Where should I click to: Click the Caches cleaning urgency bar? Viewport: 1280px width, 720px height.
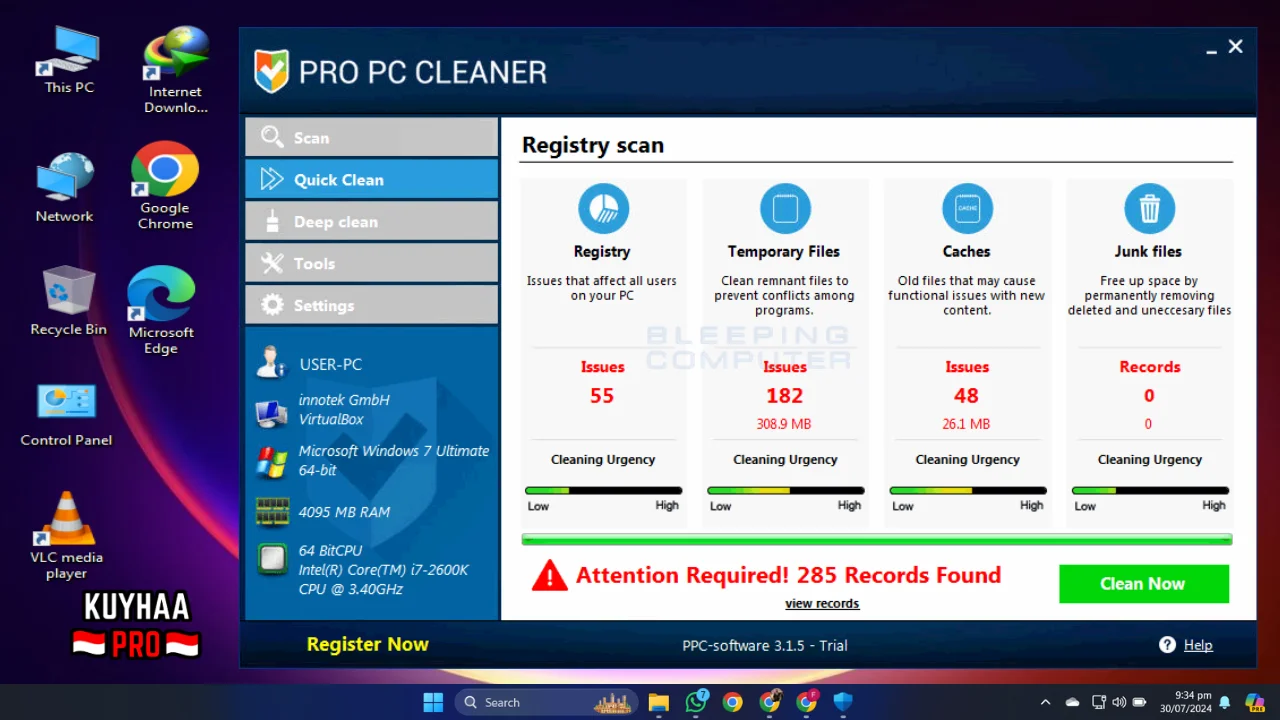tap(967, 491)
